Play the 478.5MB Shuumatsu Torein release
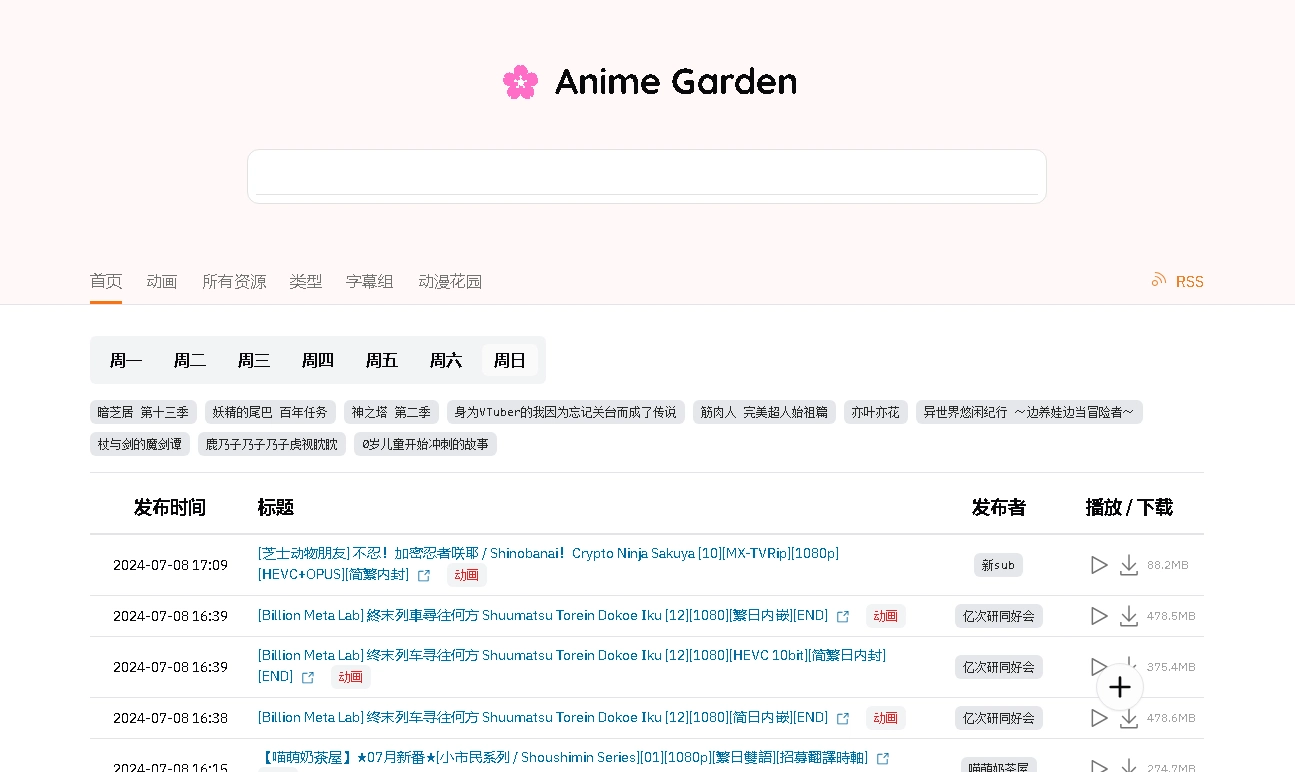1295x772 pixels. click(x=1099, y=616)
